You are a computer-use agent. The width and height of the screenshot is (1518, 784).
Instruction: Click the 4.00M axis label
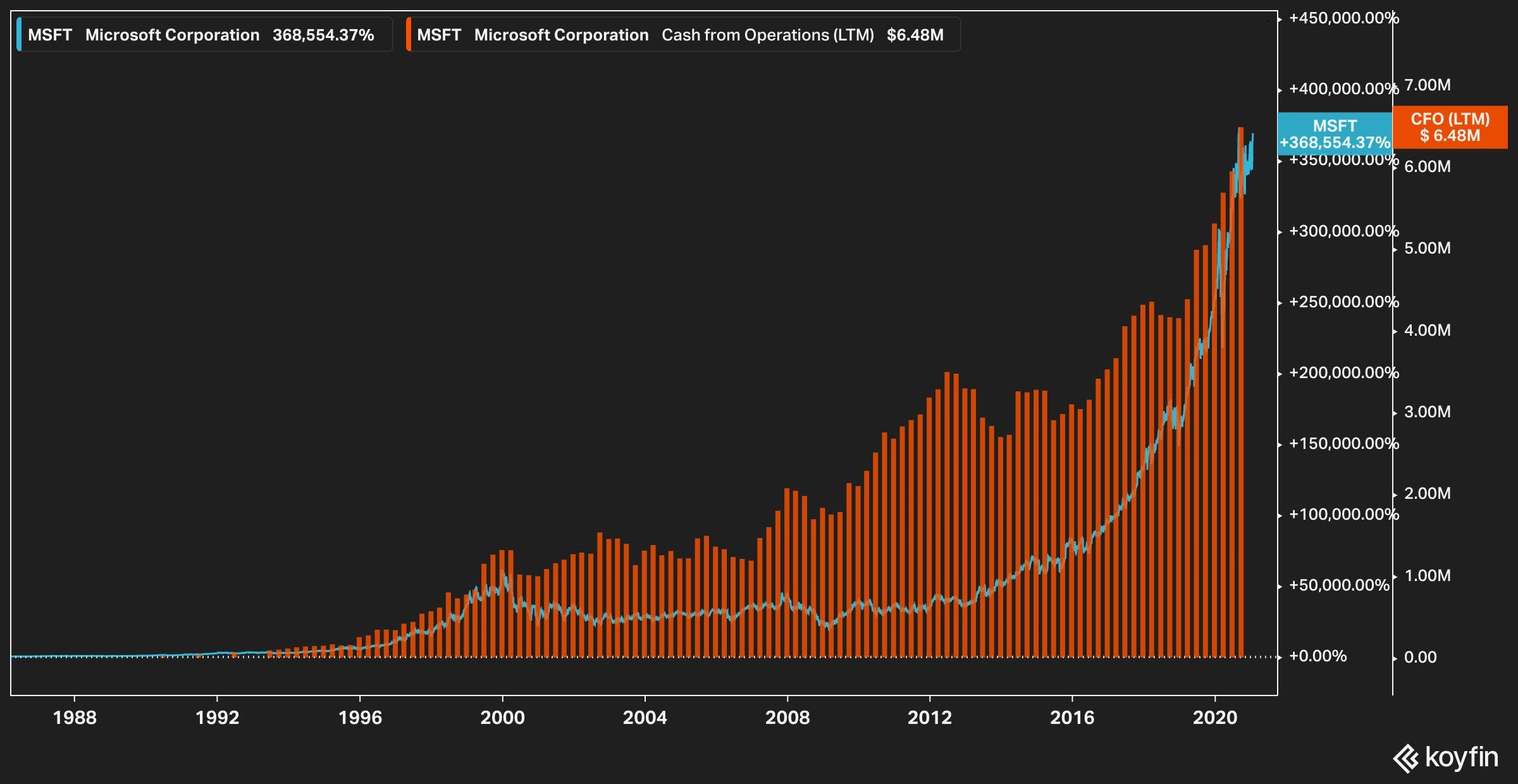(1428, 330)
